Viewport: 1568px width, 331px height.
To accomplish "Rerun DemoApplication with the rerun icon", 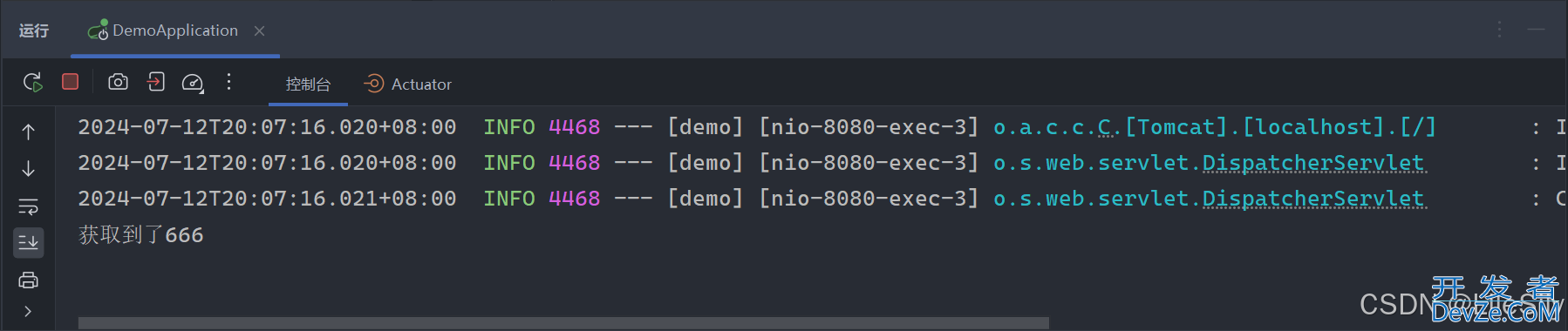I will 33,82.
